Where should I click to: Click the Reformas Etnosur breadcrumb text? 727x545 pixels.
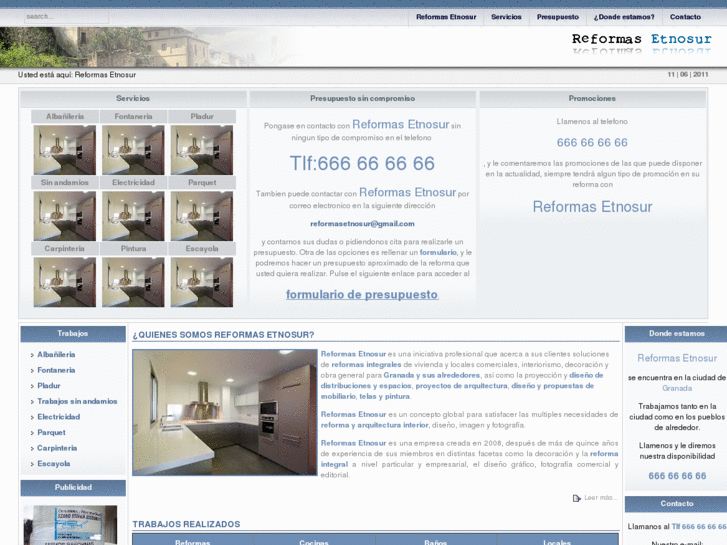tap(105, 75)
